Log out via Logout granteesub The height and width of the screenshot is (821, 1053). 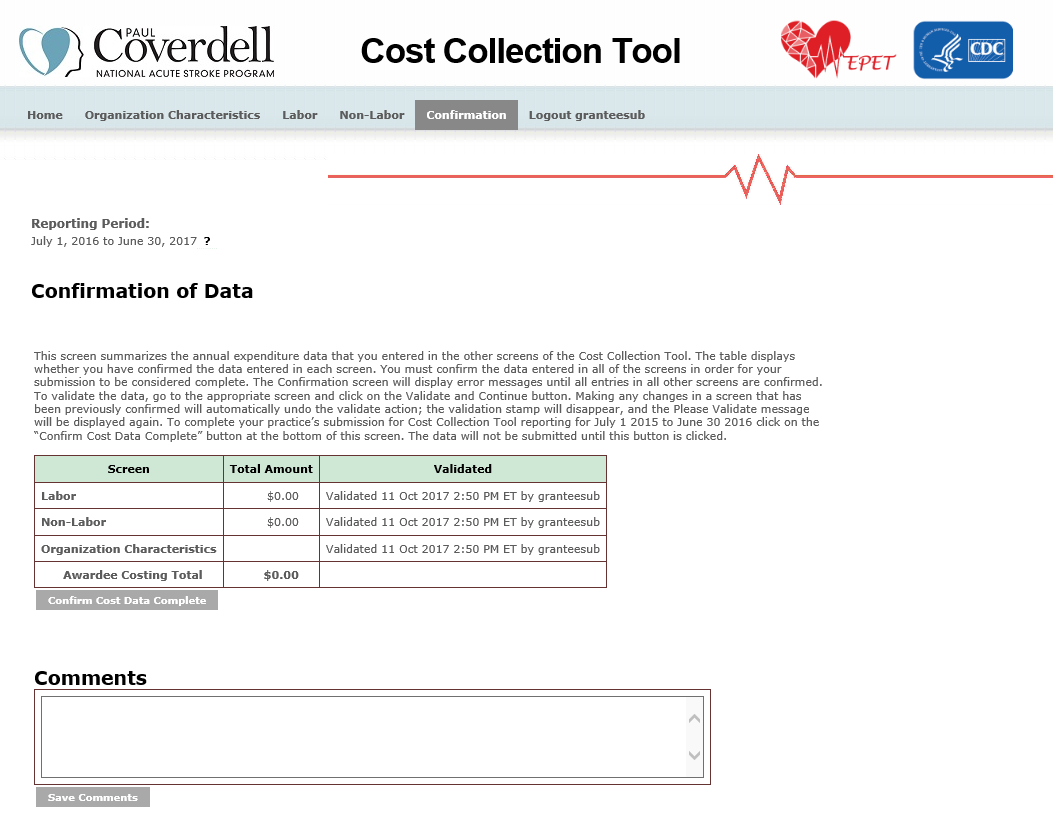(x=586, y=115)
